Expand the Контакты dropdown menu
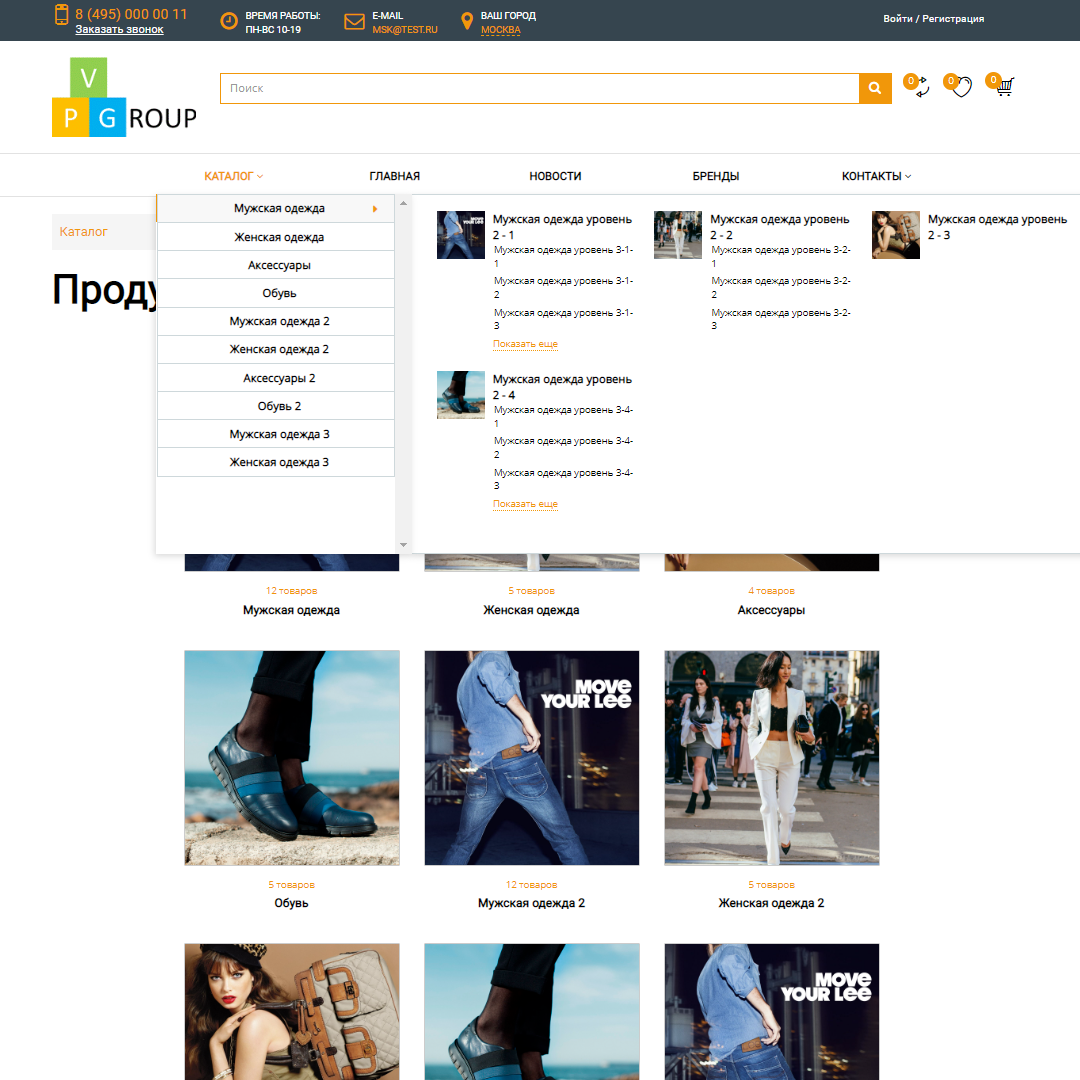This screenshot has height=1080, width=1080. 876,176
